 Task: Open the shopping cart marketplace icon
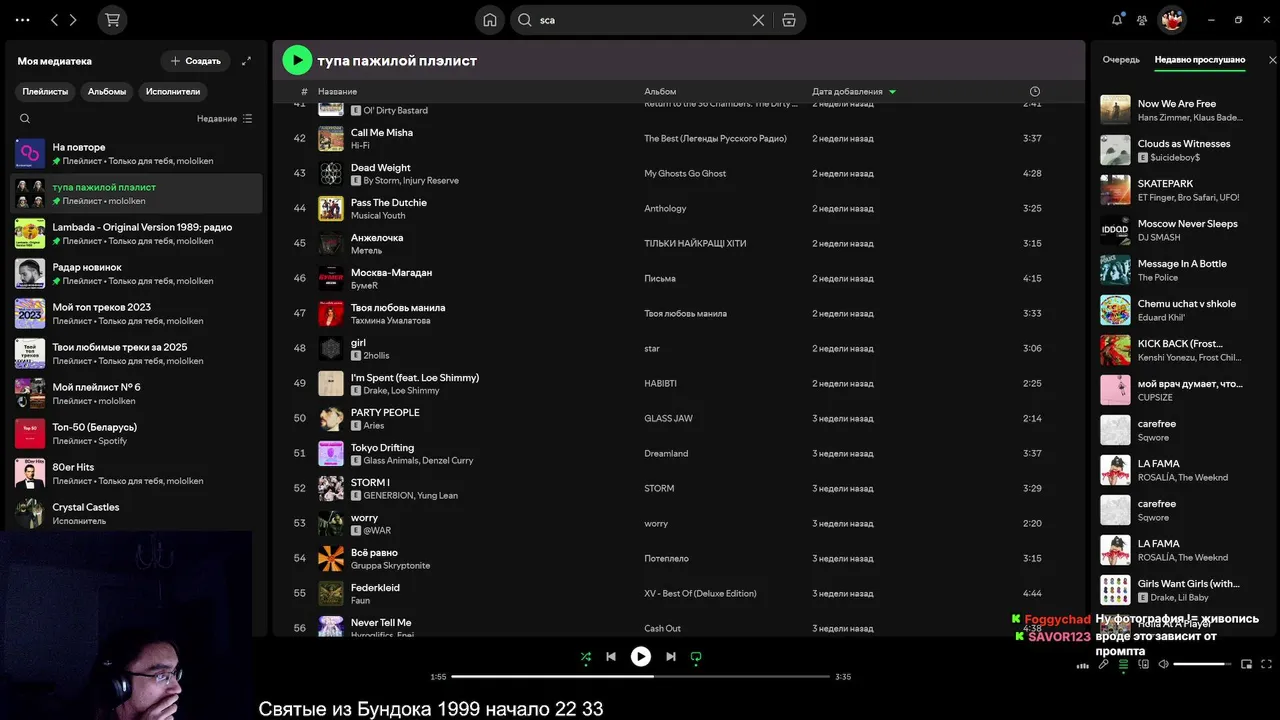[112, 20]
